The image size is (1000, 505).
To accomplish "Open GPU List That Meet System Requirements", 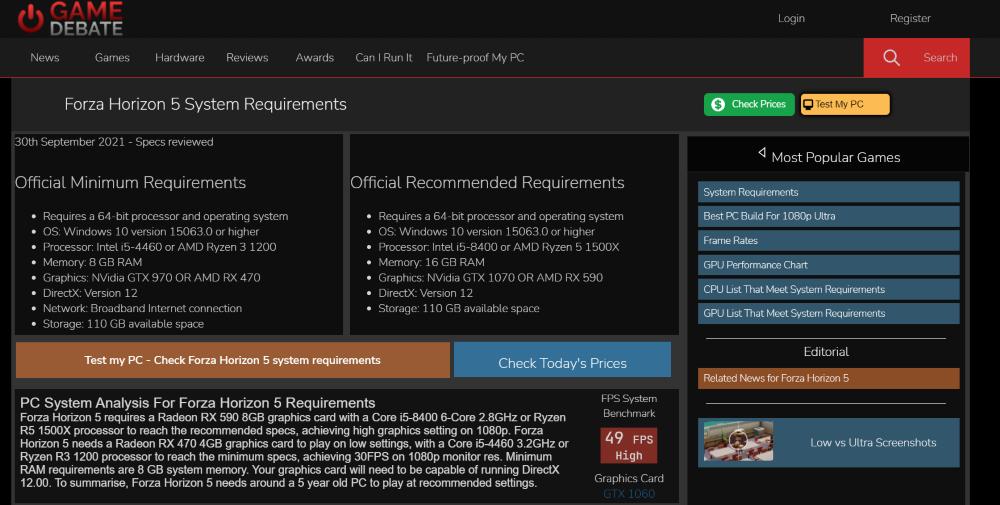I will (x=828, y=313).
